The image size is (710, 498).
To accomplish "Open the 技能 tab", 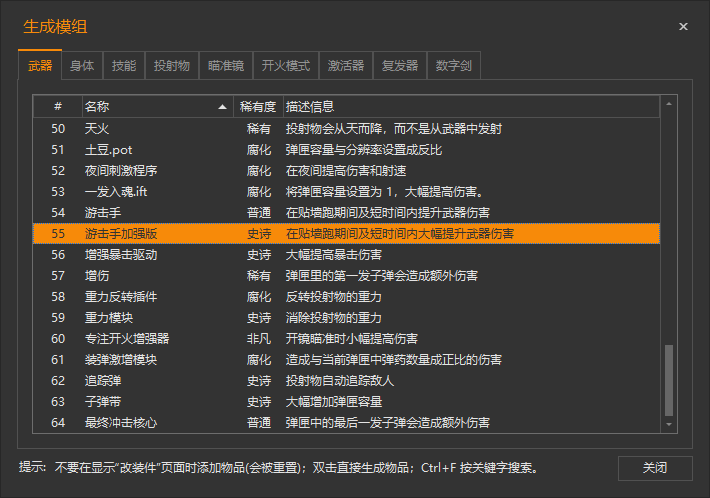I will click(124, 66).
